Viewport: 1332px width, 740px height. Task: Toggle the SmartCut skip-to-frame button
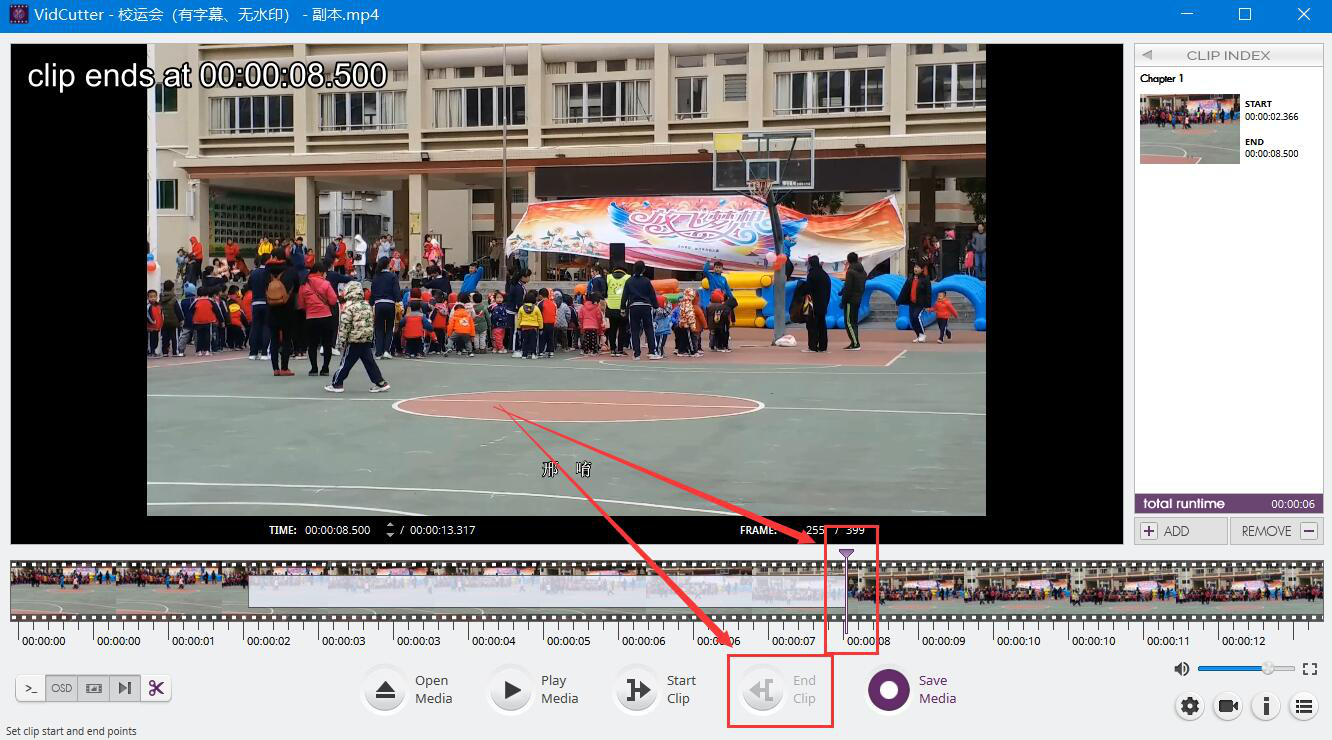[125, 688]
